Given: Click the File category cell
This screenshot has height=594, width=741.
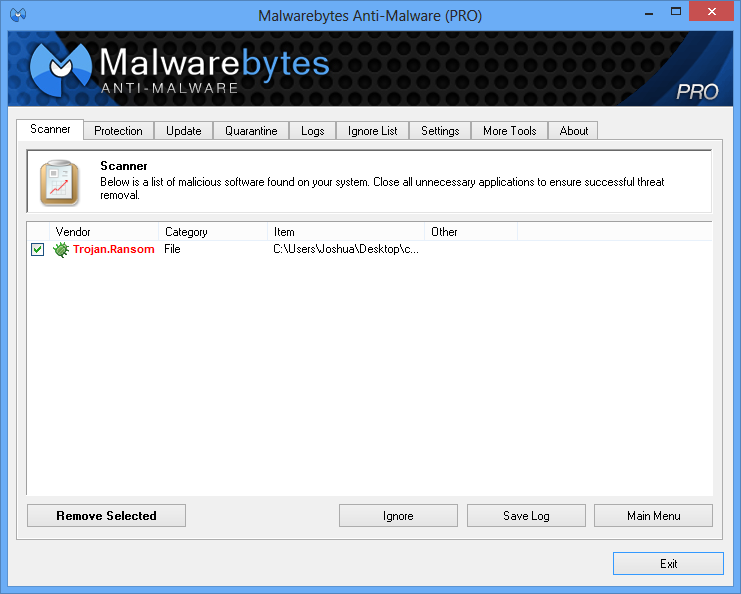Looking at the screenshot, I should (172, 249).
